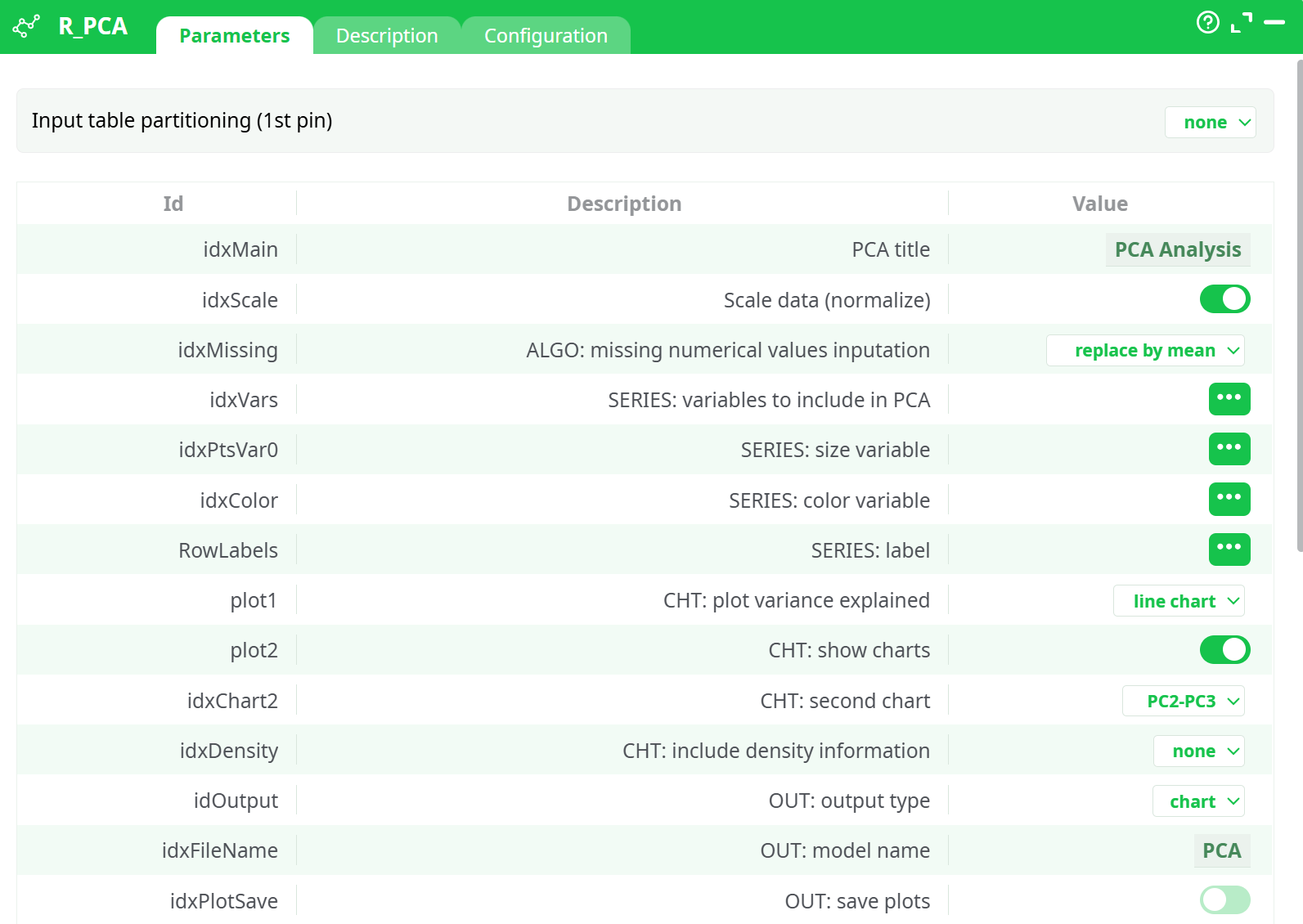The height and width of the screenshot is (924, 1303).
Task: Click the PCA Analysis title field
Action: 1177,250
